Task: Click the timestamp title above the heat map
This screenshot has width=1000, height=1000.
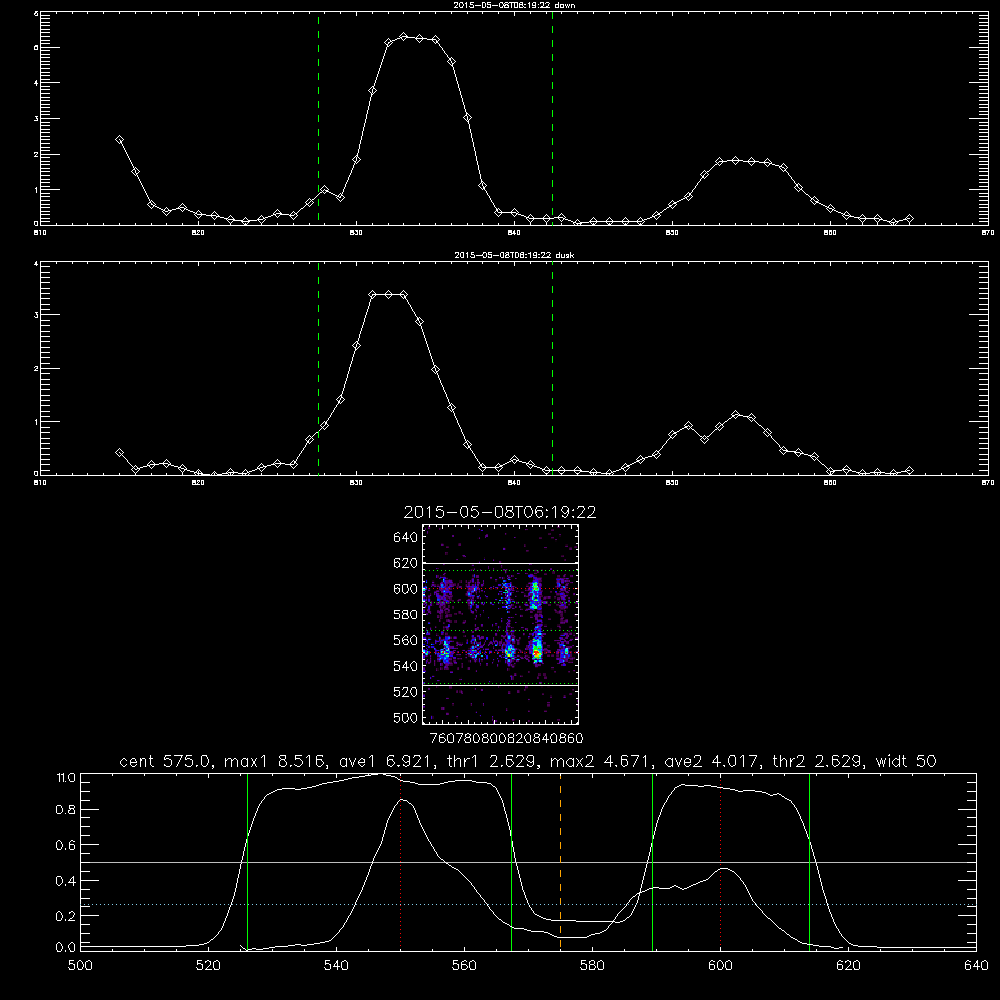Action: pos(500,512)
